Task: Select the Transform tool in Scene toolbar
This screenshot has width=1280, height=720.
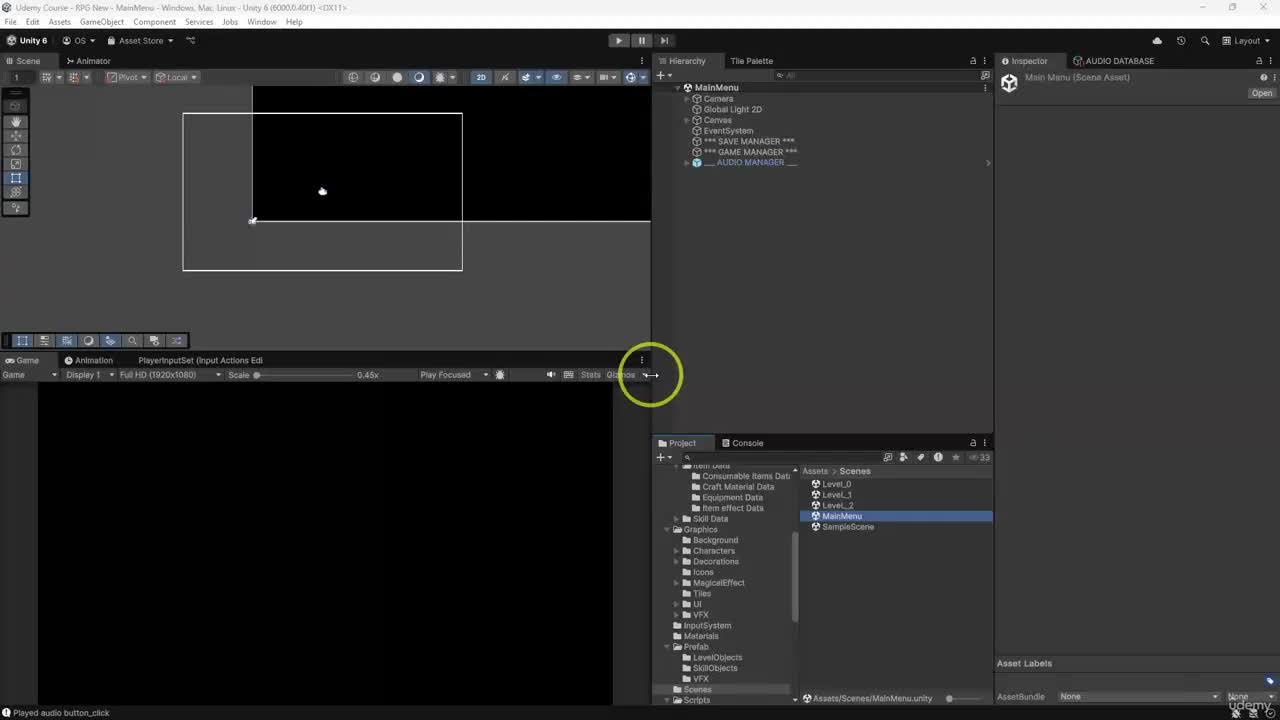Action: click(16, 192)
